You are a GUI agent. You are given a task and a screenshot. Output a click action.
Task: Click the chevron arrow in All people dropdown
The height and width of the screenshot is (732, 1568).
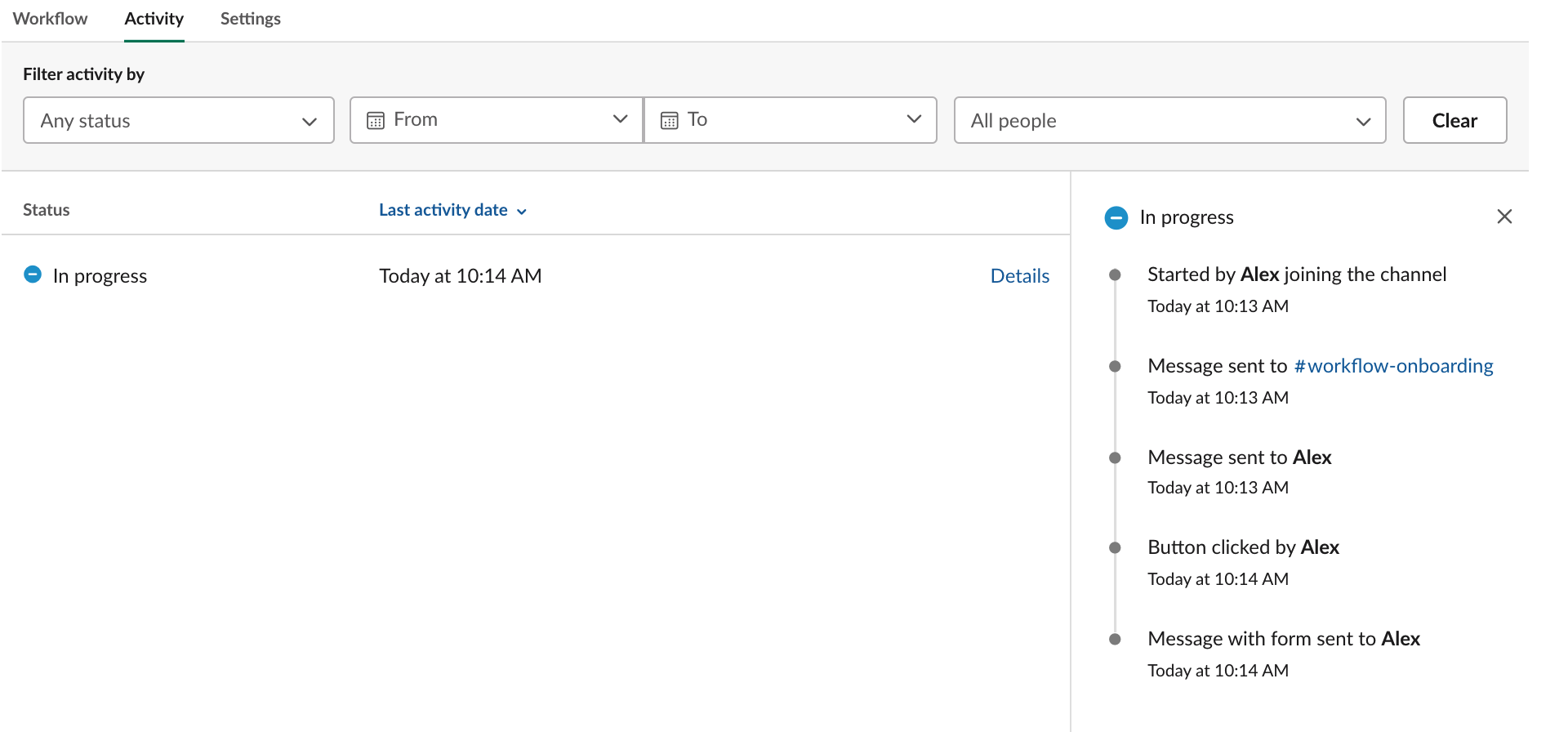click(1362, 122)
